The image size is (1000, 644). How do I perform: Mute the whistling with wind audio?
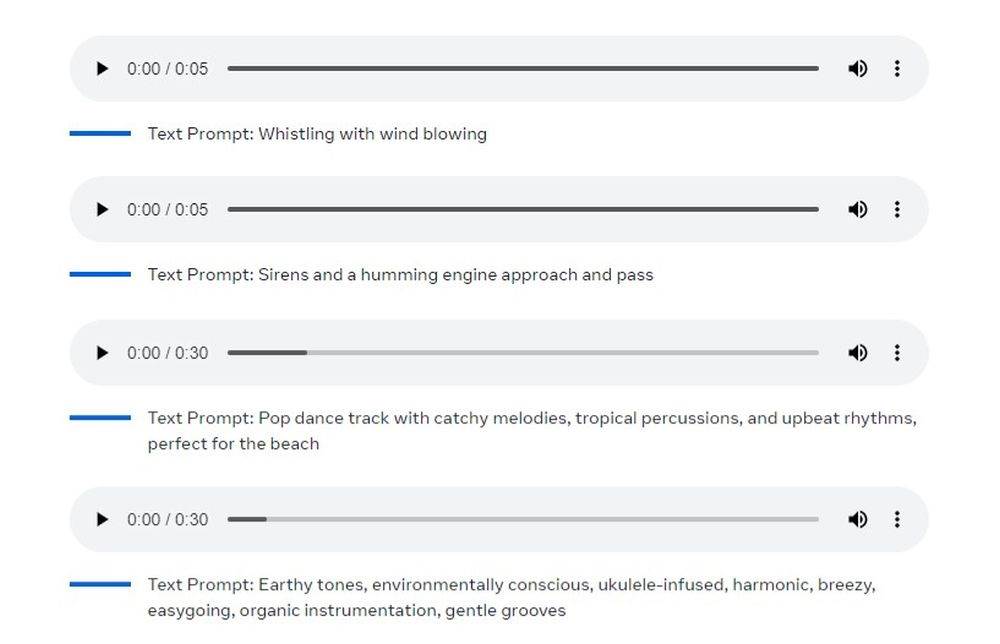[857, 69]
